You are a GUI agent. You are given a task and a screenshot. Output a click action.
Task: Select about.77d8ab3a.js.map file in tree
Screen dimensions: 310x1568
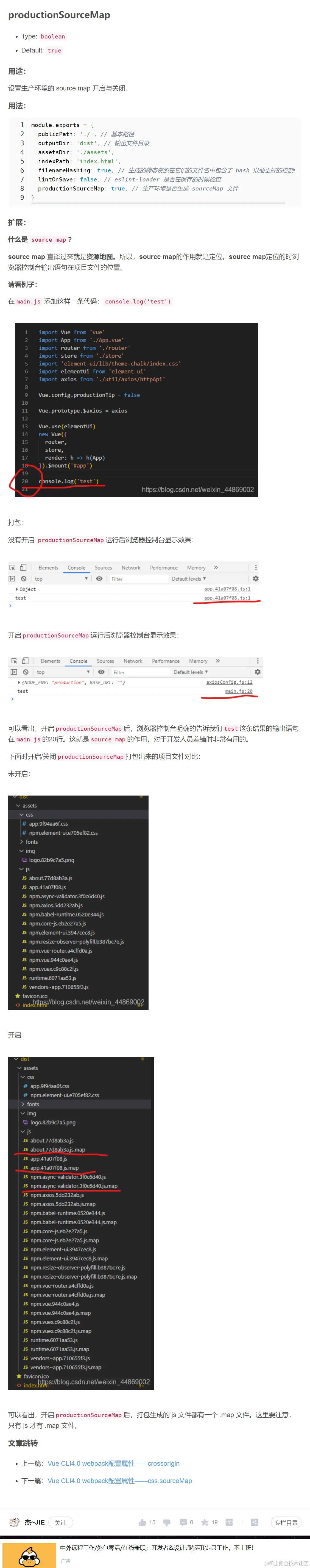(58, 1150)
